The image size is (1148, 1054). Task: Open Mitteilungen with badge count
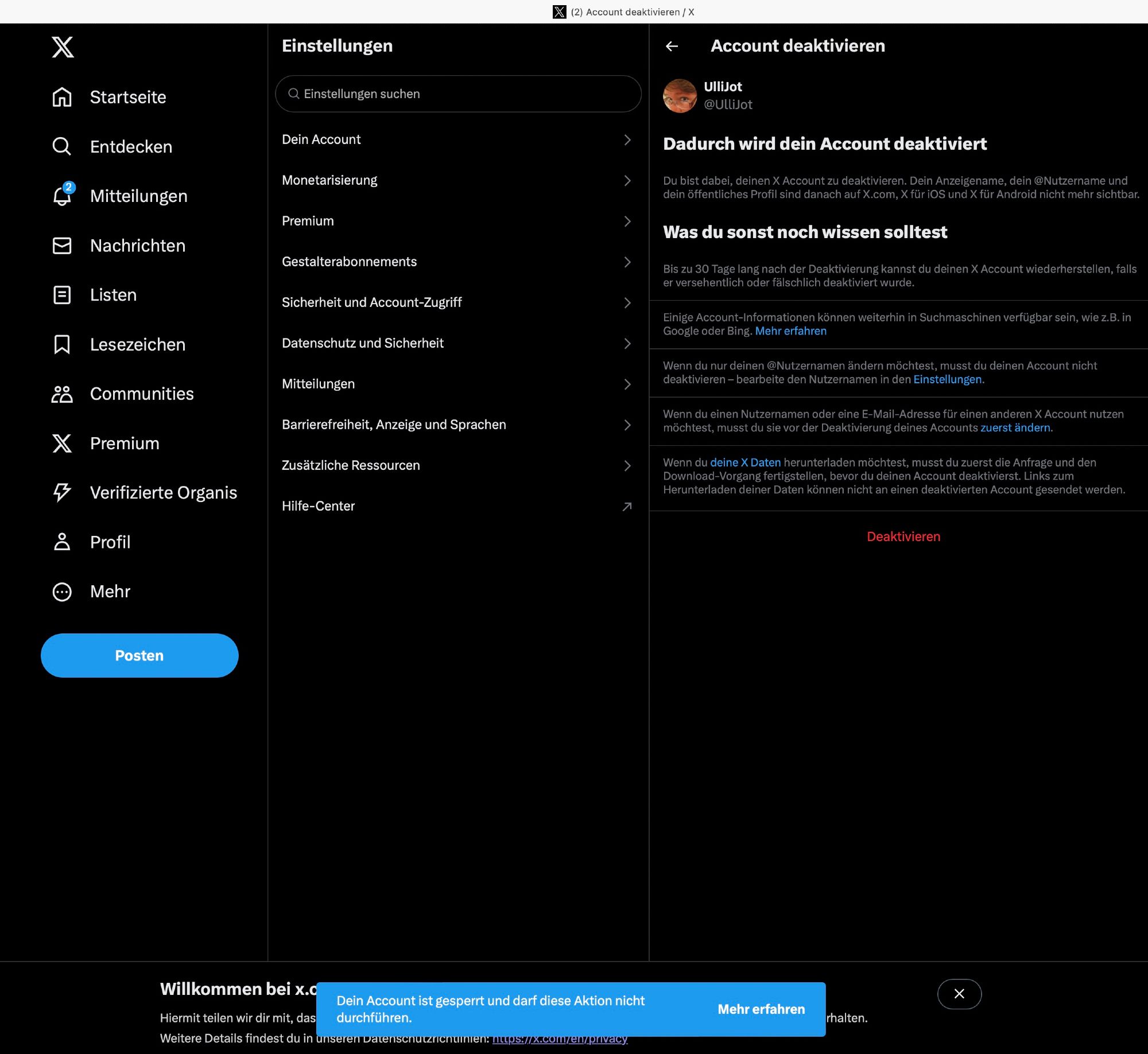pyautogui.click(x=139, y=196)
